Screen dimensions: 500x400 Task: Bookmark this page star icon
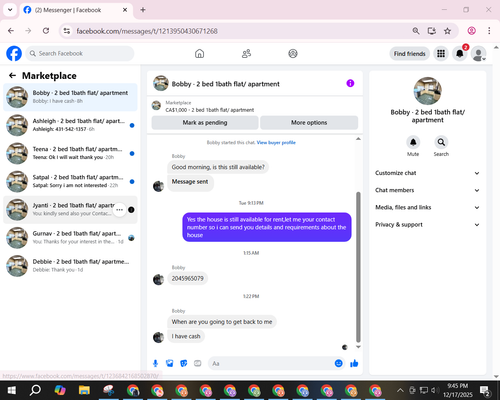click(447, 31)
